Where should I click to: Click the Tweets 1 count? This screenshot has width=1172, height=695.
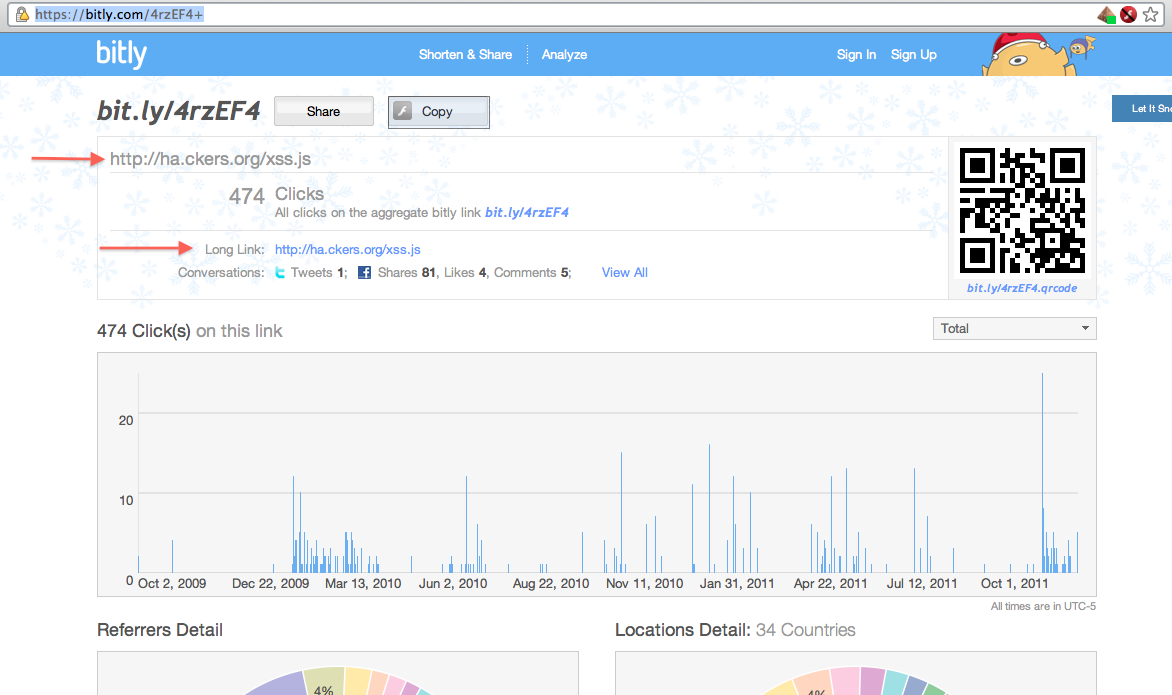319,273
